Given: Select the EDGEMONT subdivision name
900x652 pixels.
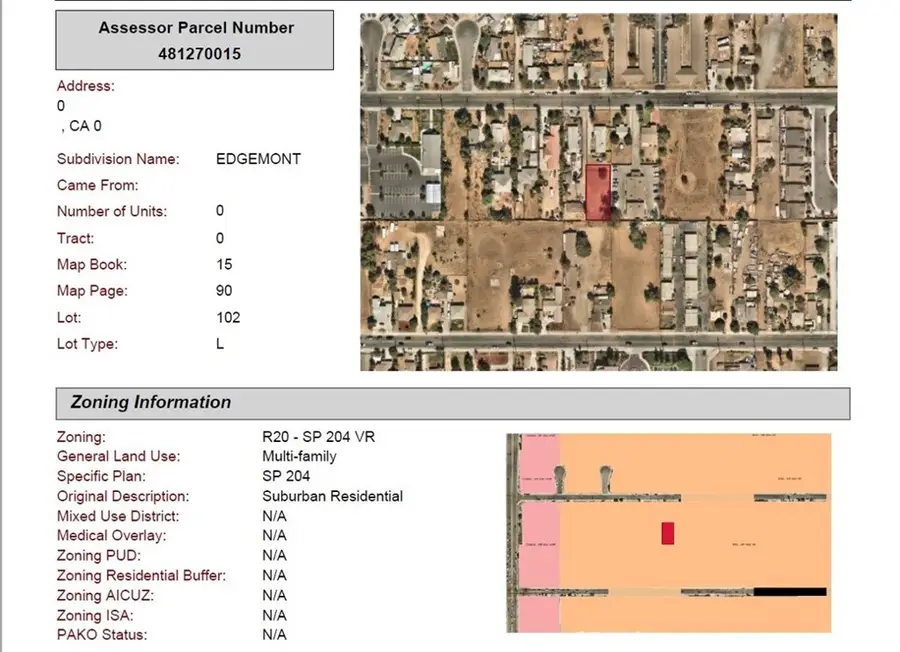Looking at the screenshot, I should (x=258, y=158).
